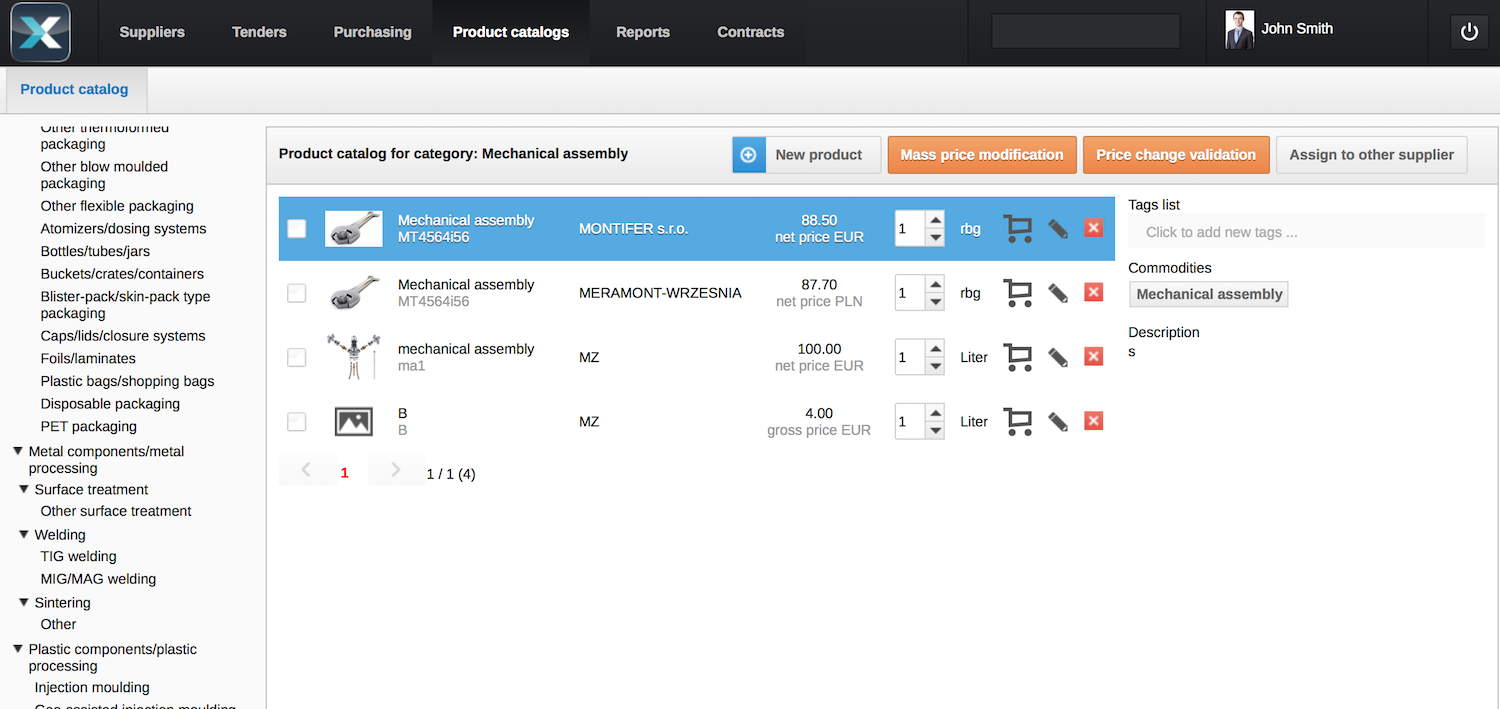This screenshot has height=709, width=1500.
Task: Click the New product button
Action: (x=807, y=155)
